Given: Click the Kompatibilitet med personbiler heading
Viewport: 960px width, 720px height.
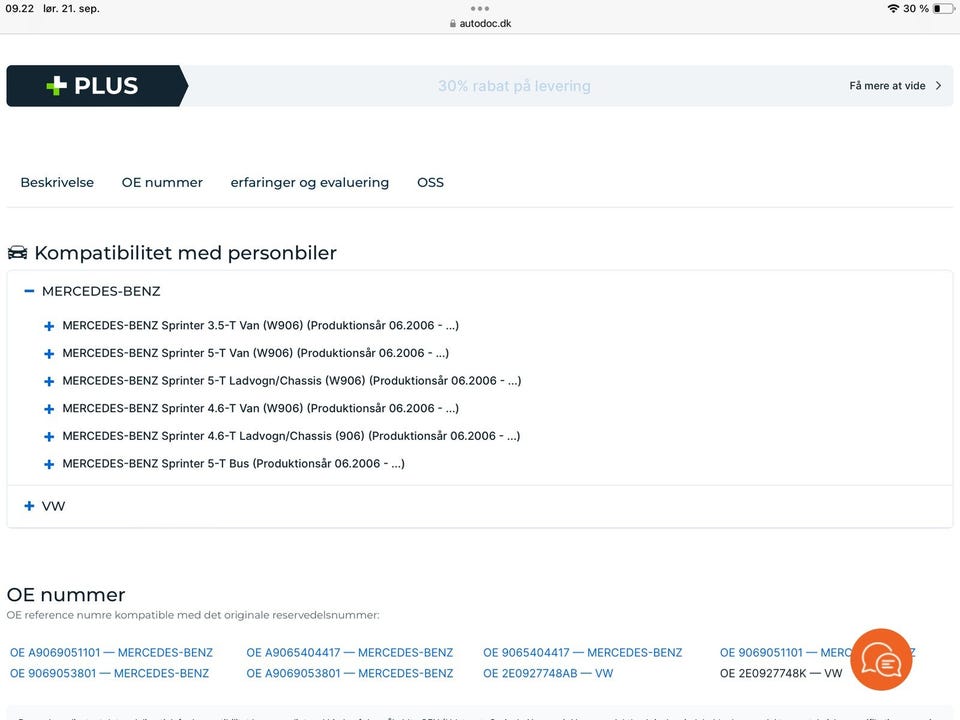Looking at the screenshot, I should coord(186,252).
